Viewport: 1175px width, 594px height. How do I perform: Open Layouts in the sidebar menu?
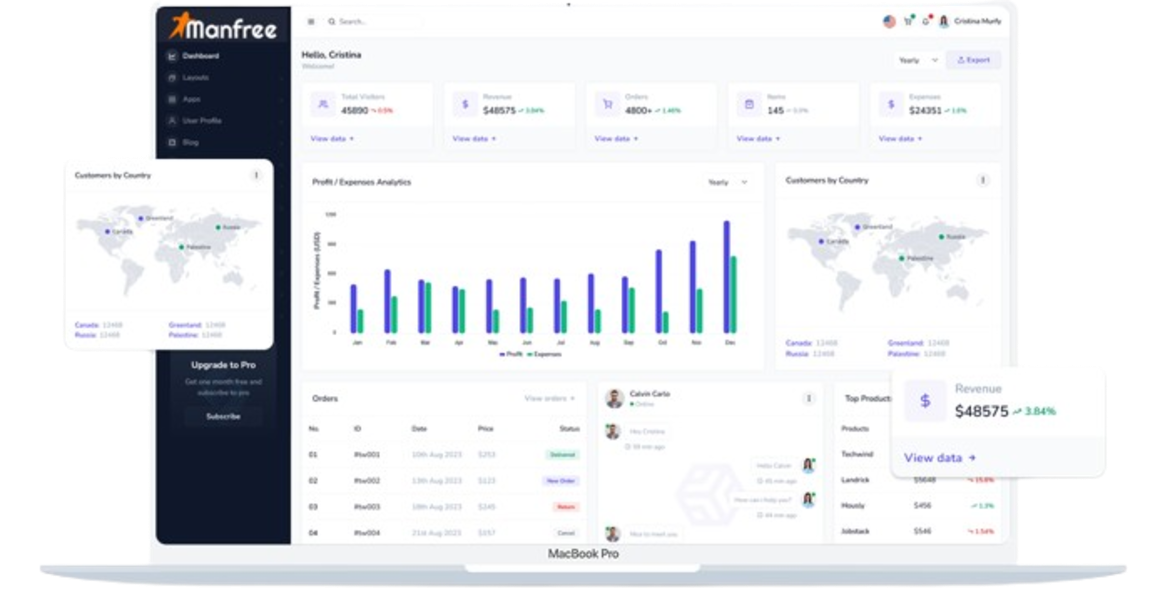point(195,78)
